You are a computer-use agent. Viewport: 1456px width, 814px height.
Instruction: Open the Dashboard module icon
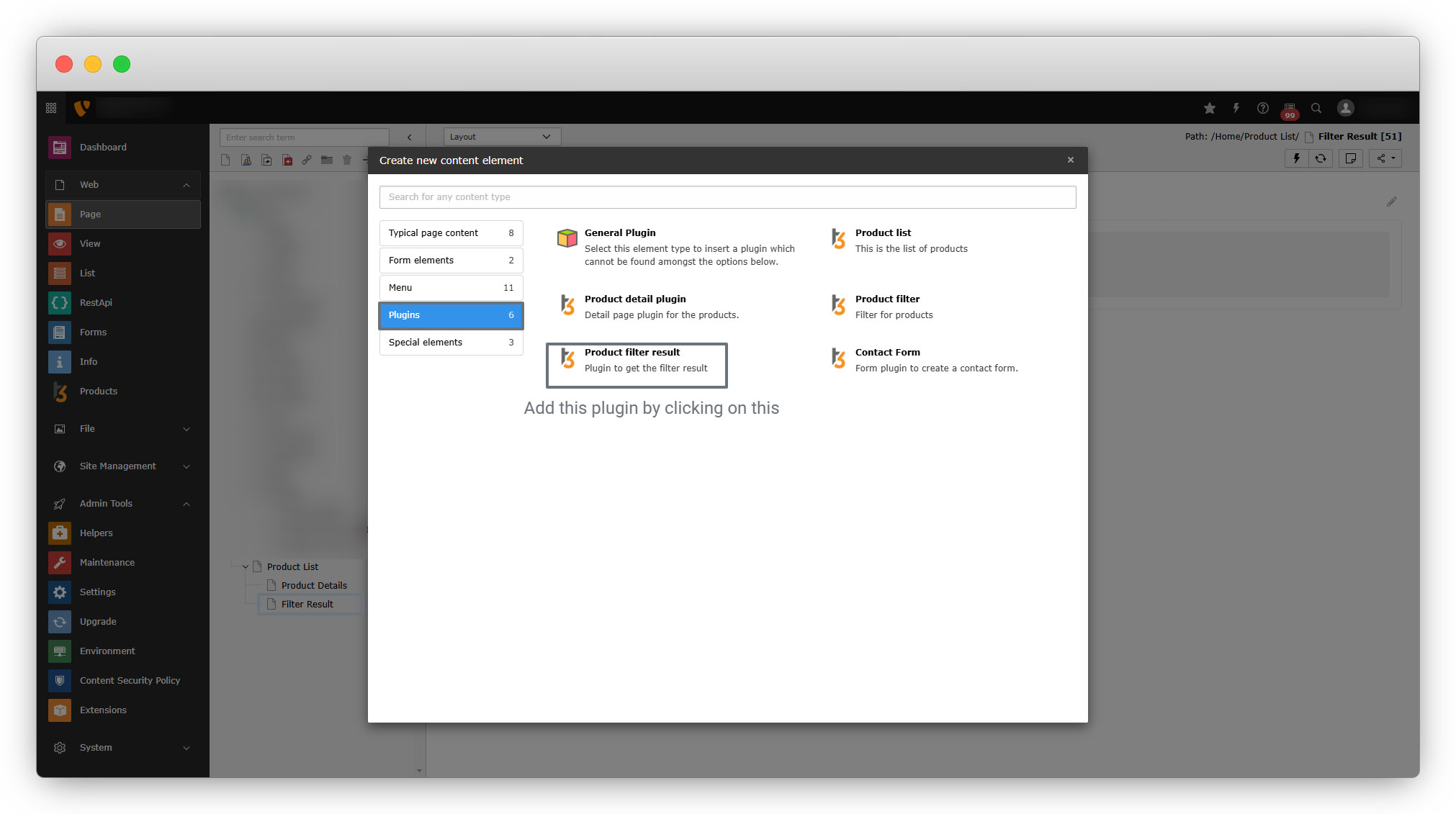point(60,147)
